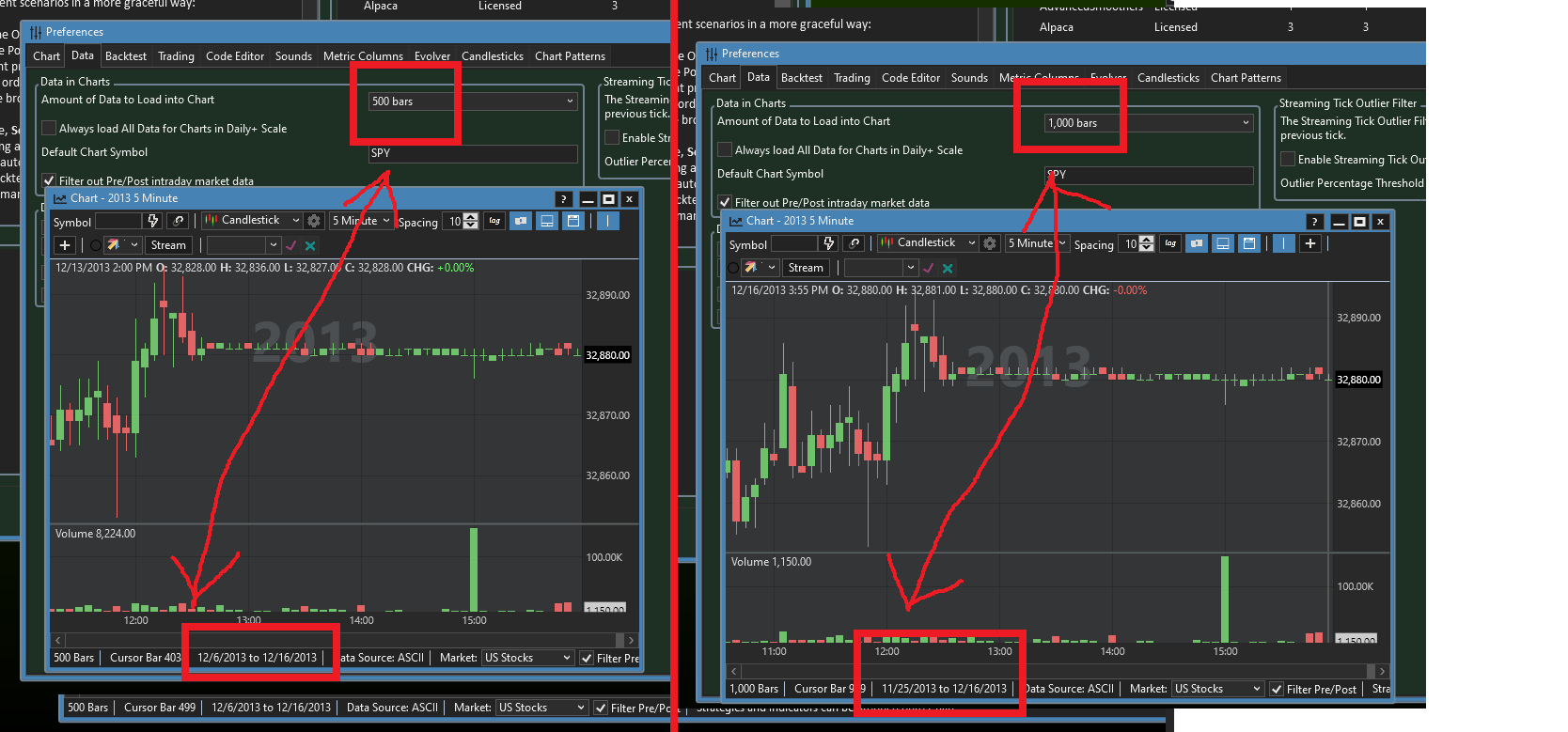This screenshot has height=732, width=1568.
Task: Increase the Spacing stepper in 1,000-bar chart
Action: pyautogui.click(x=1147, y=240)
